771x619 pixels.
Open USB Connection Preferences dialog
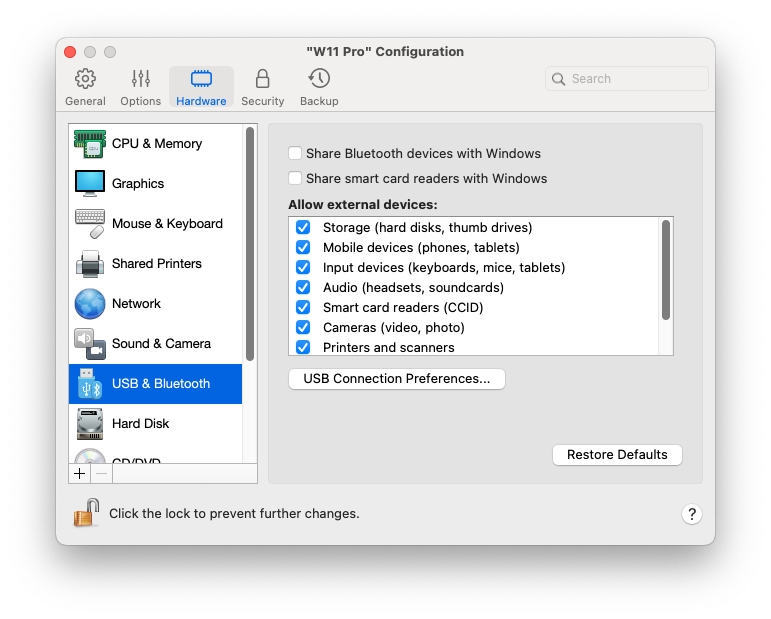396,379
